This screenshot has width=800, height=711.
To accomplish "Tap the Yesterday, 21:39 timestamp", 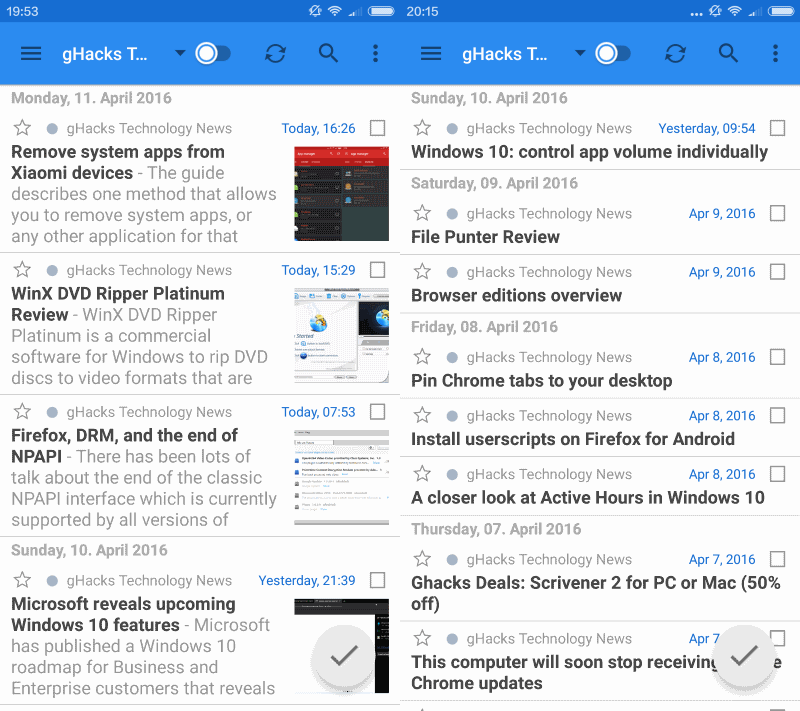I will pos(307,581).
